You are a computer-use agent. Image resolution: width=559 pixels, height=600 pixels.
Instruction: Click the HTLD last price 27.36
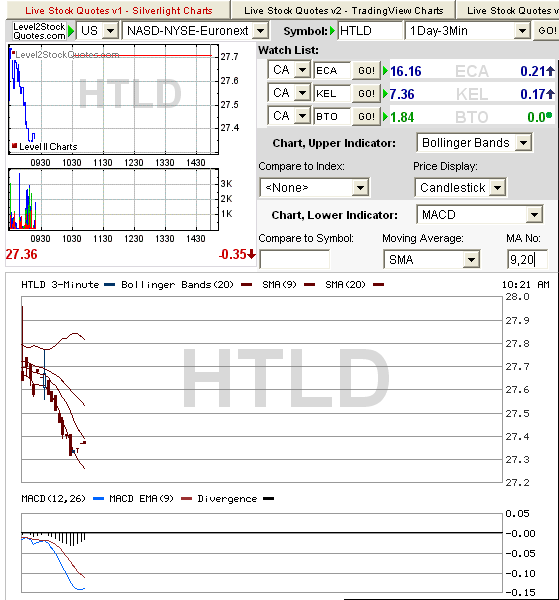21,254
